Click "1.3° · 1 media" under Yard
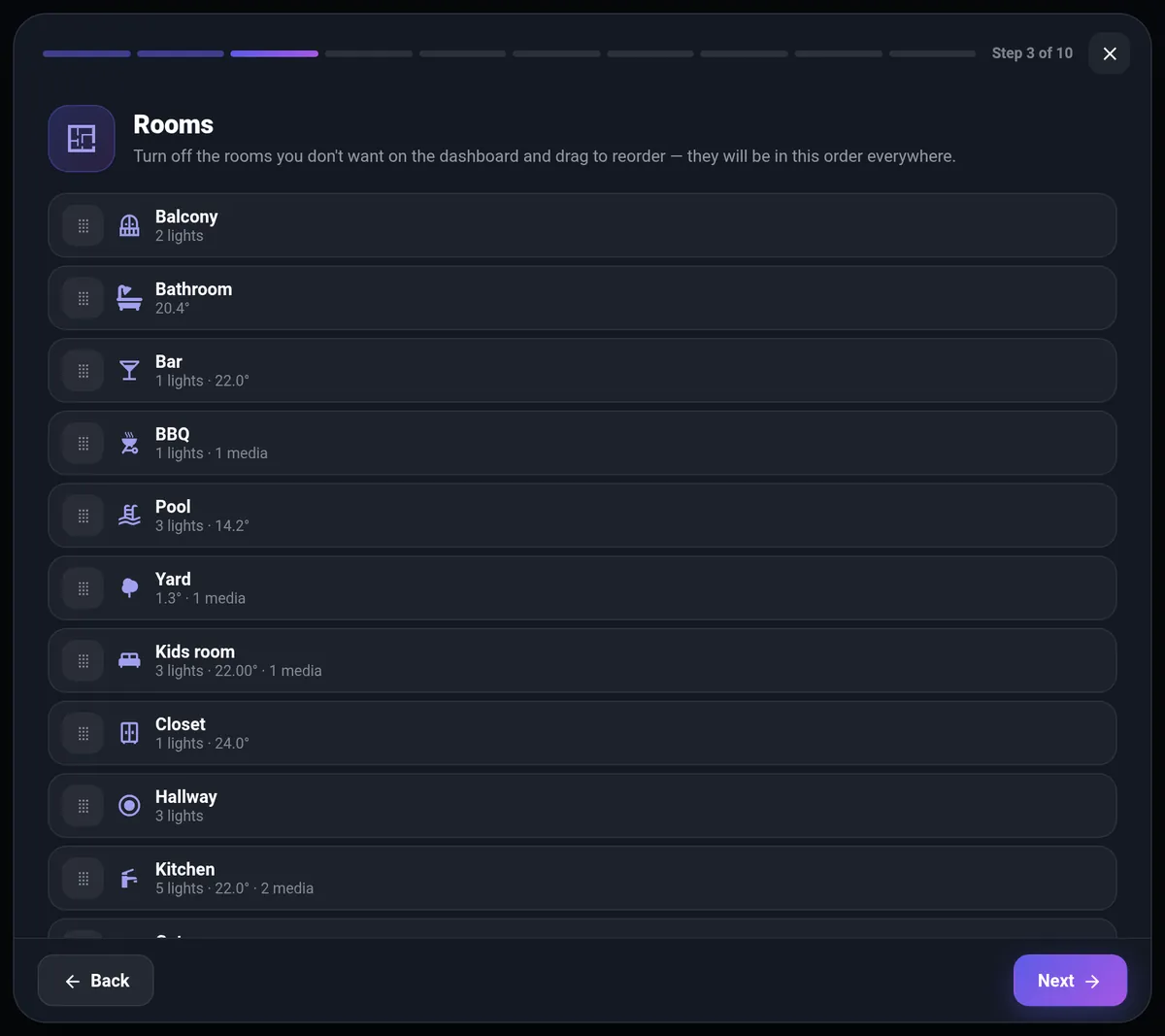 pyautogui.click(x=200, y=598)
